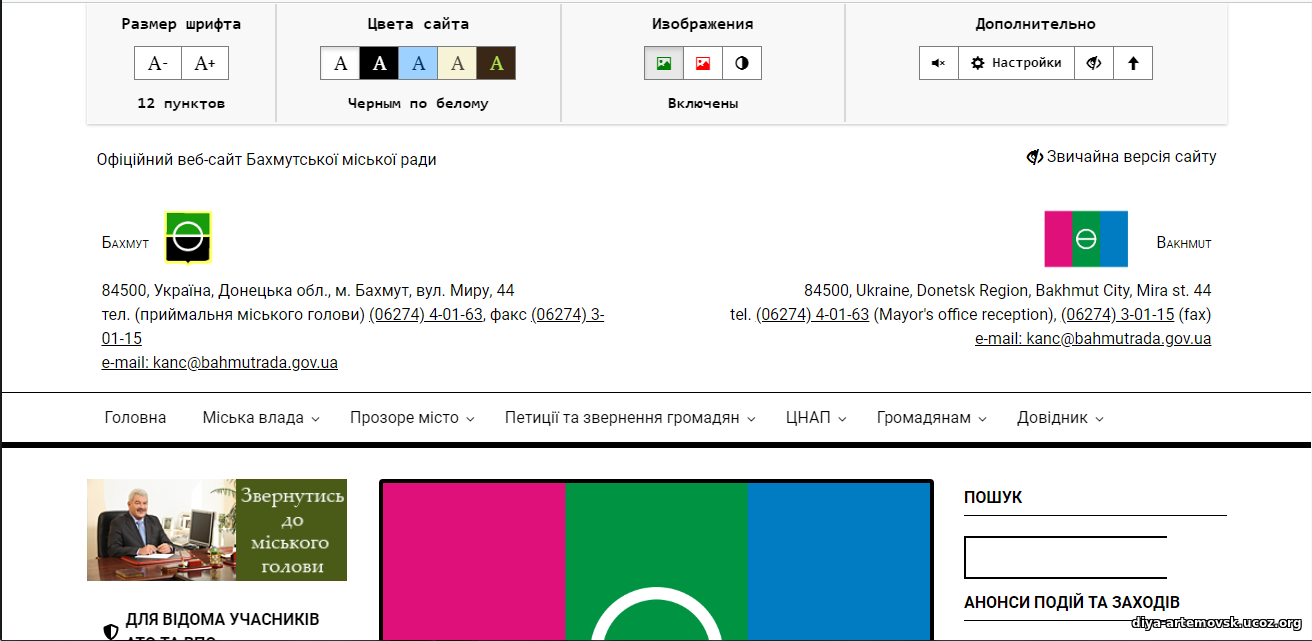The height and width of the screenshot is (641, 1312).
Task: Increase font size with A+ button
Action: (x=205, y=63)
